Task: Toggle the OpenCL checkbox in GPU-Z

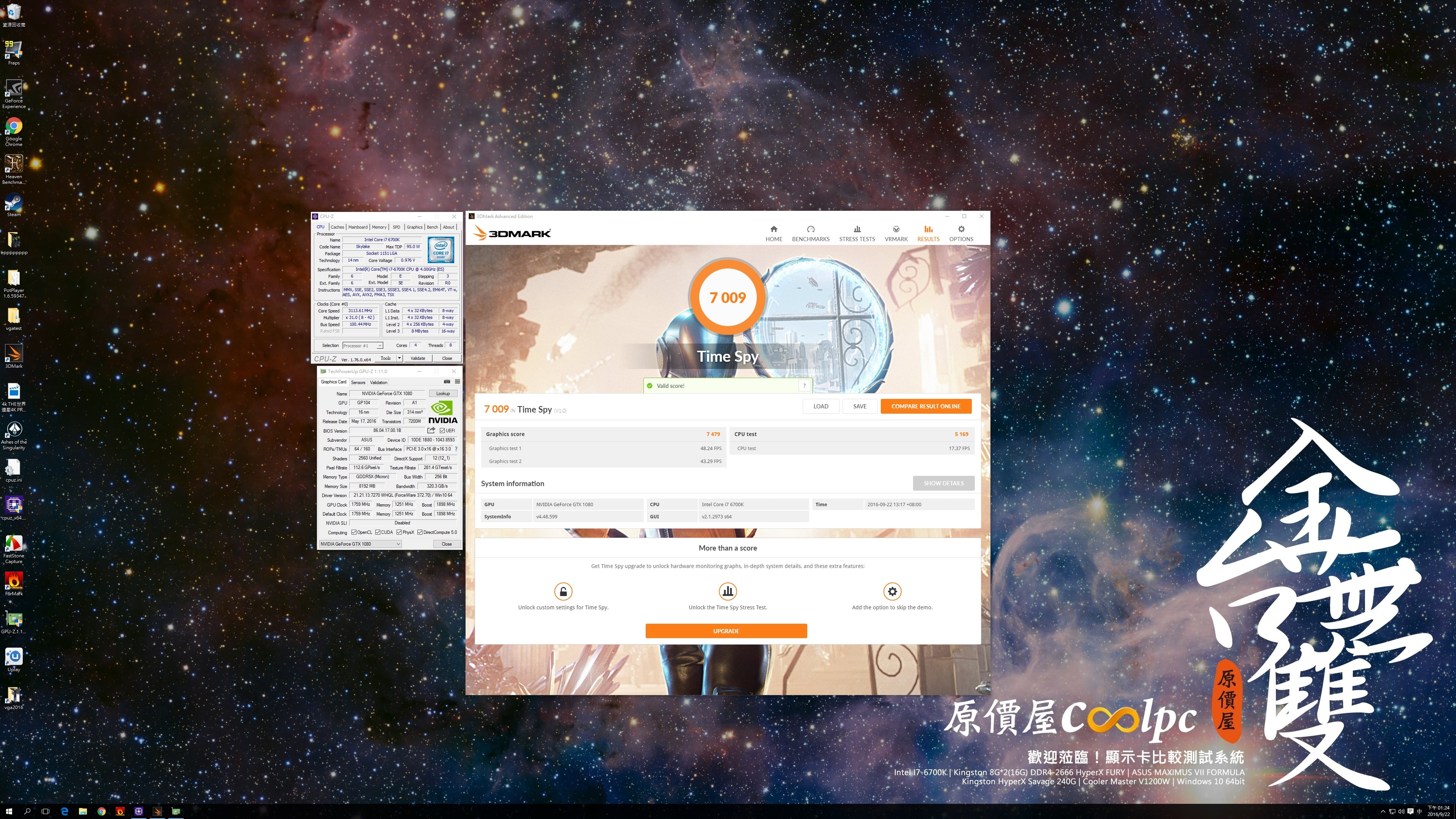Action: click(x=354, y=532)
